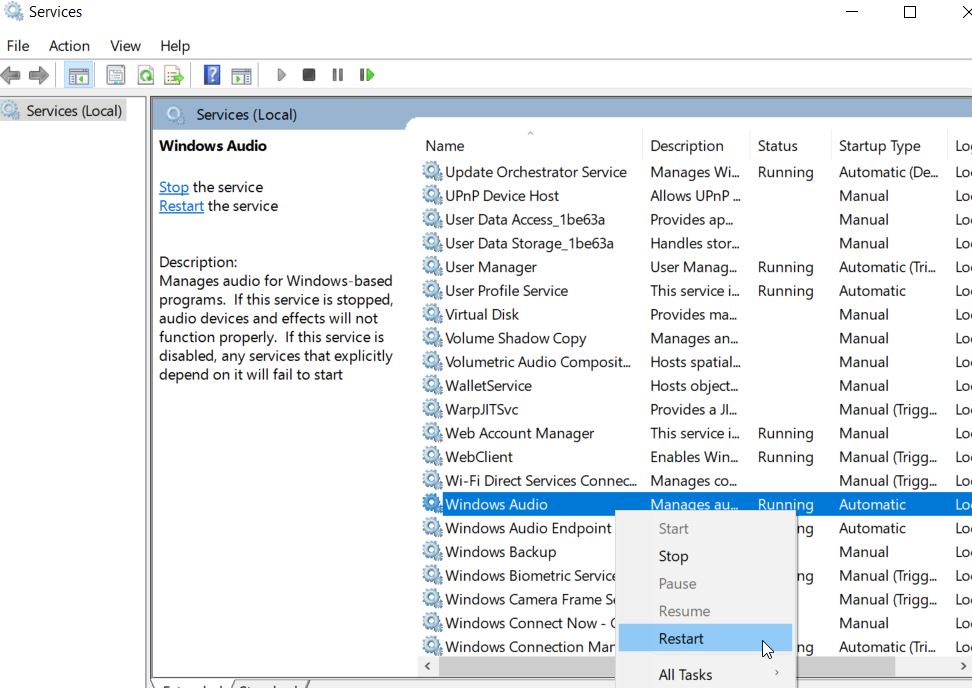Click the horizontal scrollbar left arrow
This screenshot has width=972, height=688.
click(428, 666)
